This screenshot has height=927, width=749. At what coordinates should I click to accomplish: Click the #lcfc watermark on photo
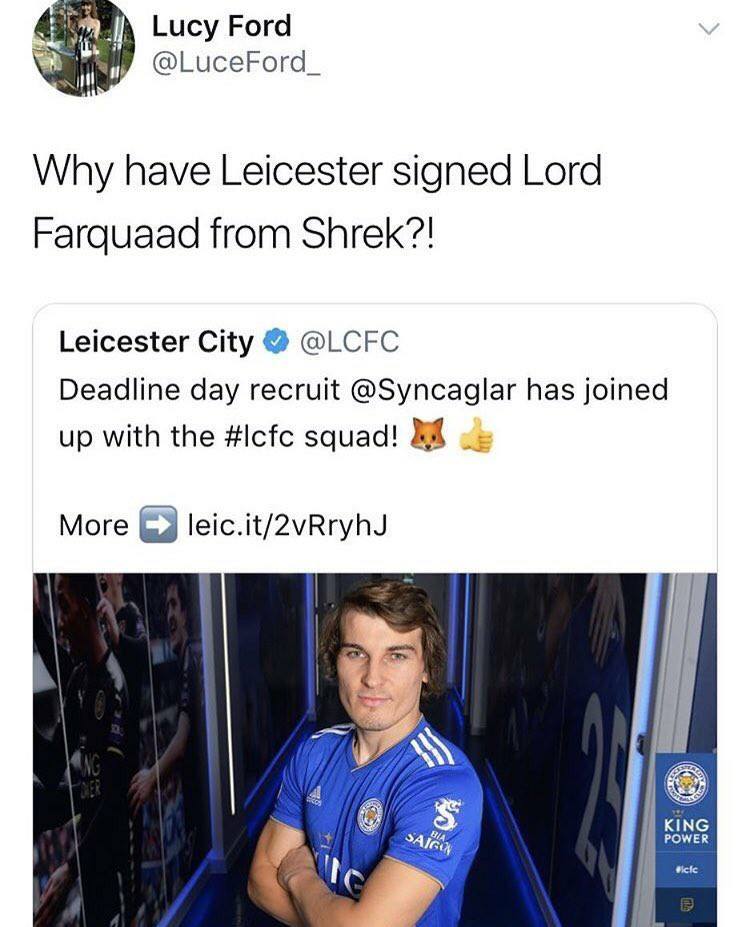686,870
